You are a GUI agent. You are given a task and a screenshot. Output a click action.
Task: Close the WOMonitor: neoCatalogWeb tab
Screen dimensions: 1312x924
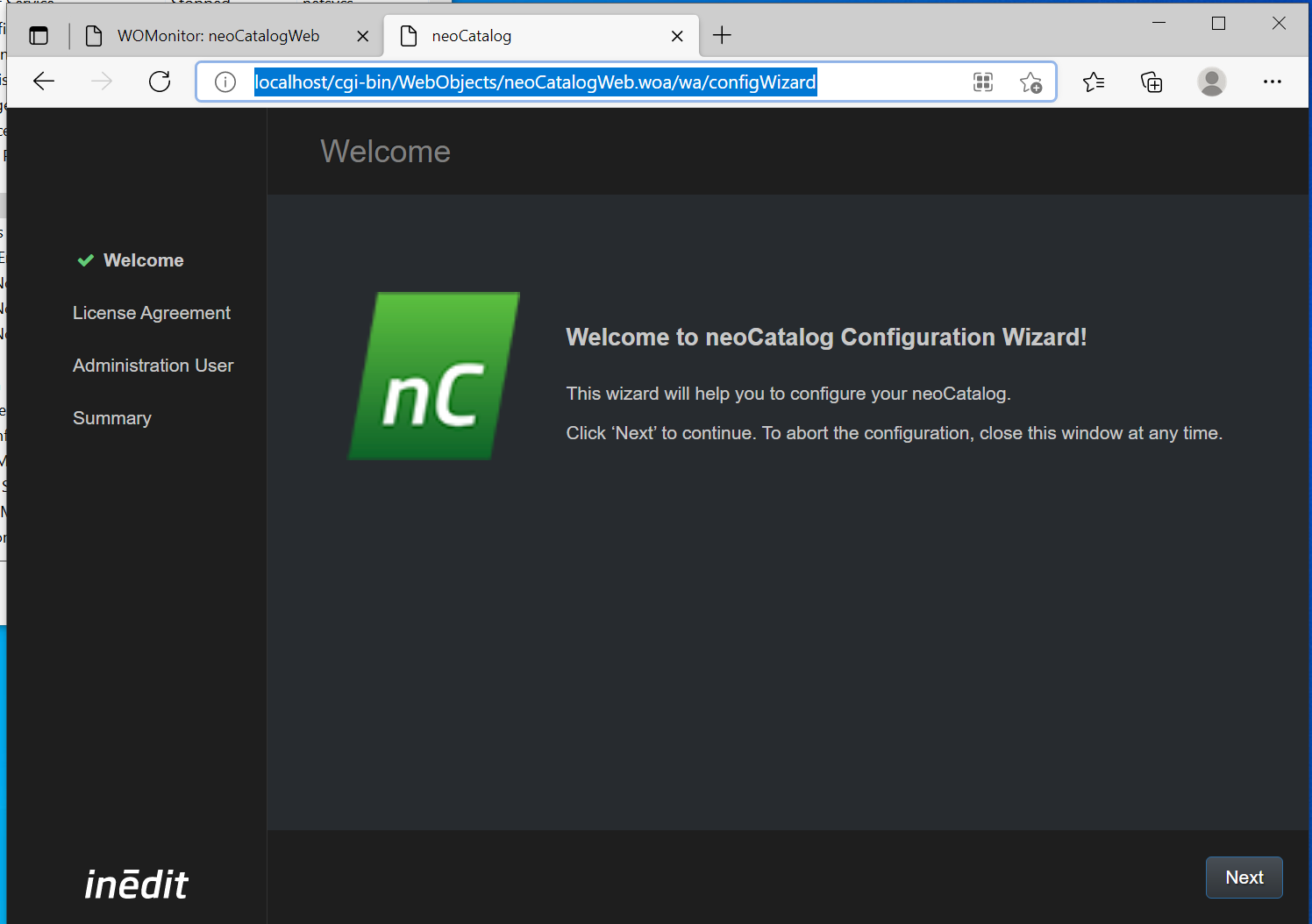pyautogui.click(x=363, y=36)
